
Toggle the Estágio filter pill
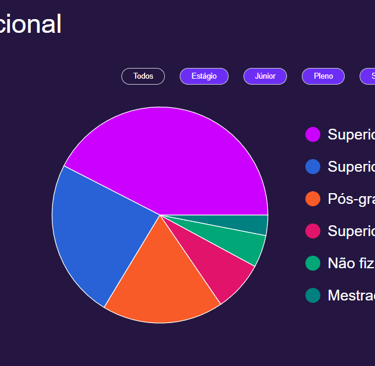pyautogui.click(x=204, y=76)
